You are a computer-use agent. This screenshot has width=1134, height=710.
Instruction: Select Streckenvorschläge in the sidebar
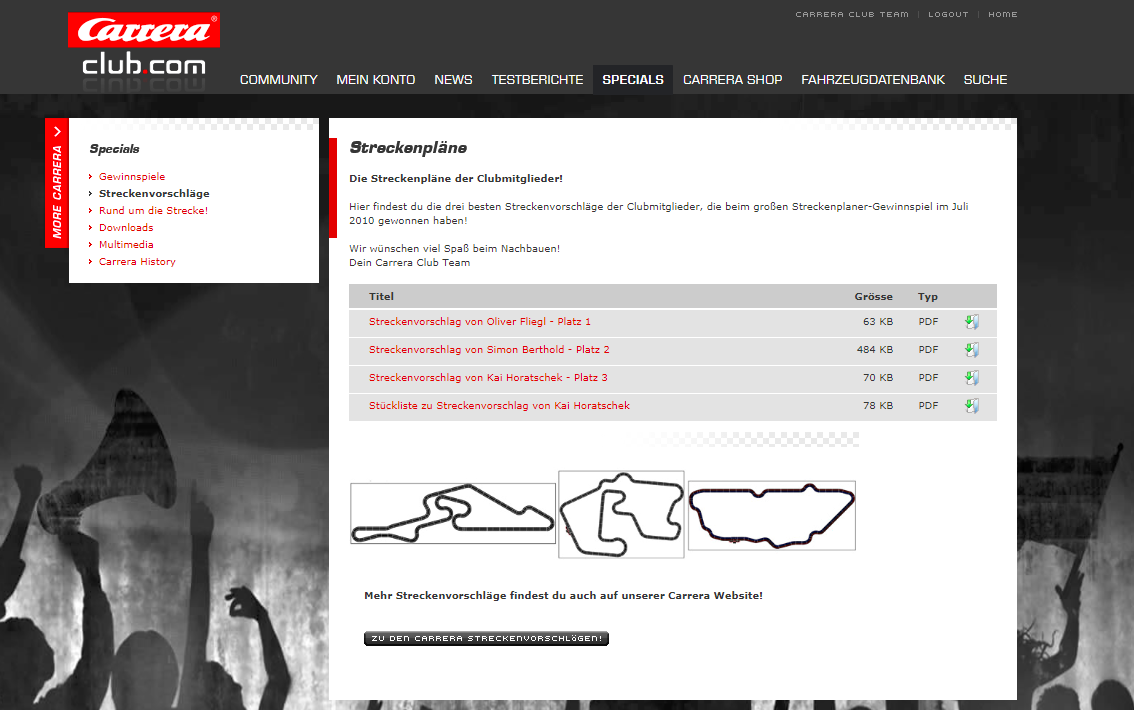click(154, 194)
